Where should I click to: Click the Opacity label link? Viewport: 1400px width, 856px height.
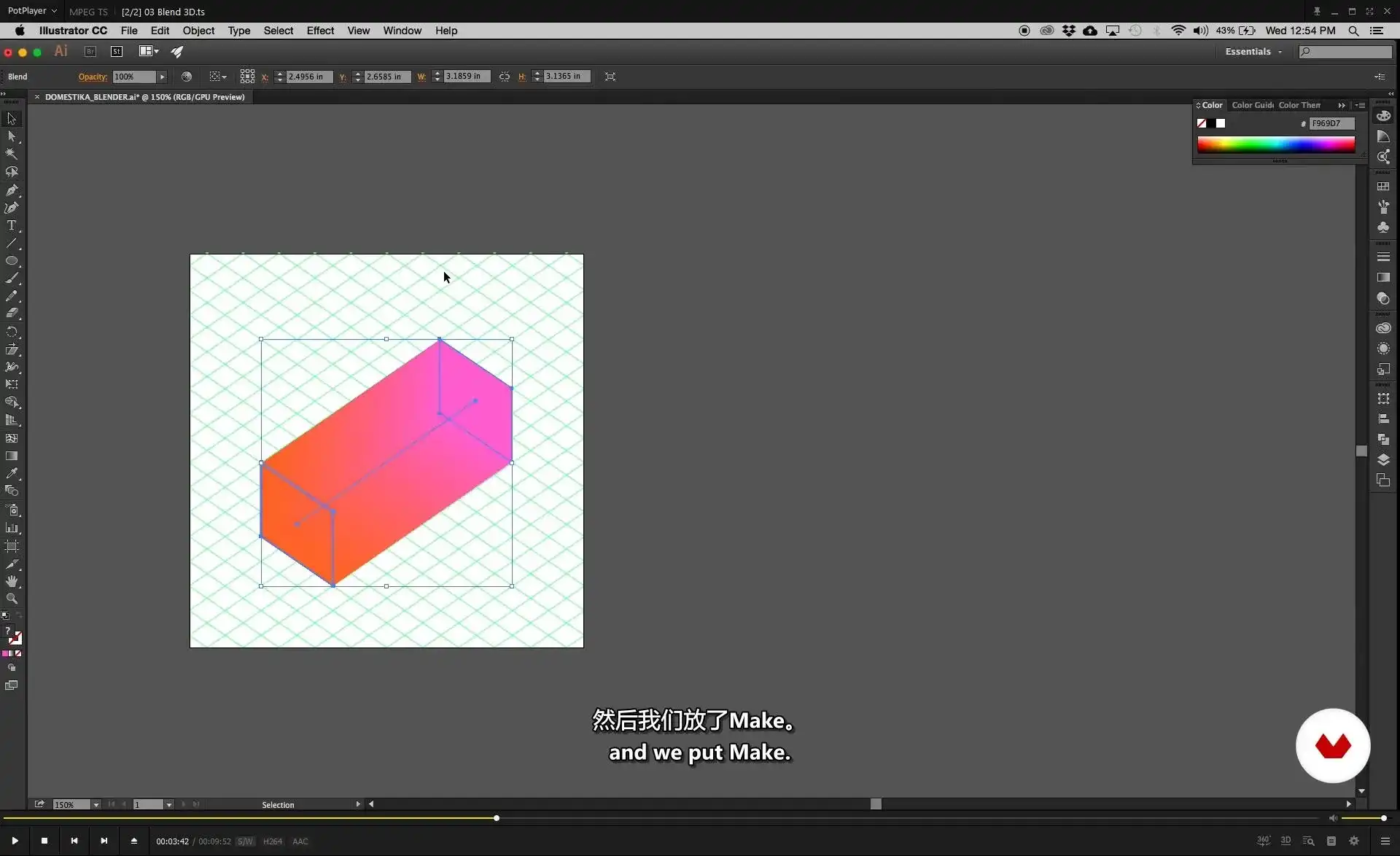coord(93,77)
